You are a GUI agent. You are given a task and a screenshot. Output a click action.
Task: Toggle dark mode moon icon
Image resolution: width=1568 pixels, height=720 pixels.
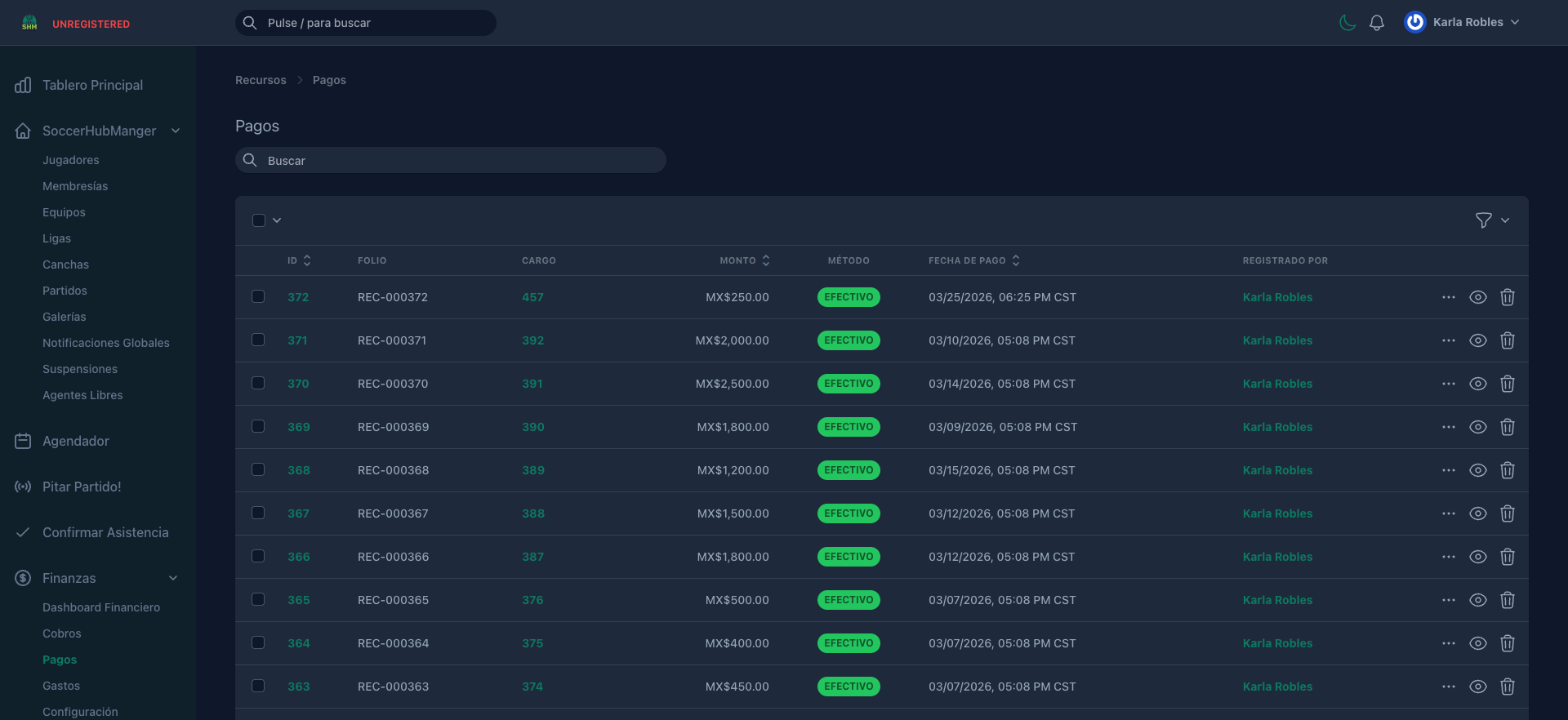coord(1347,23)
